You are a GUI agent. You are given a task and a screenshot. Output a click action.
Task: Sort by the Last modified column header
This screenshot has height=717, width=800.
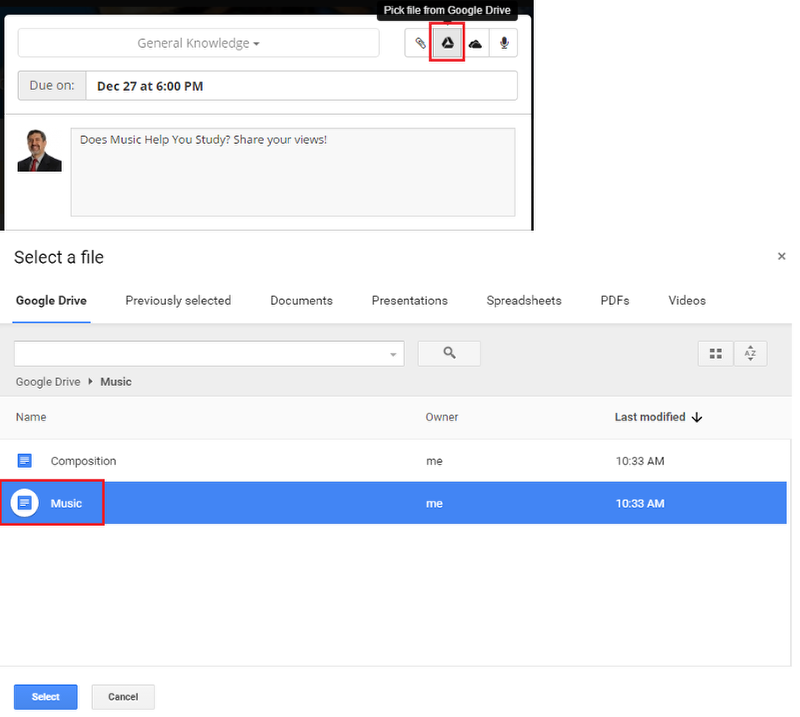click(650, 417)
